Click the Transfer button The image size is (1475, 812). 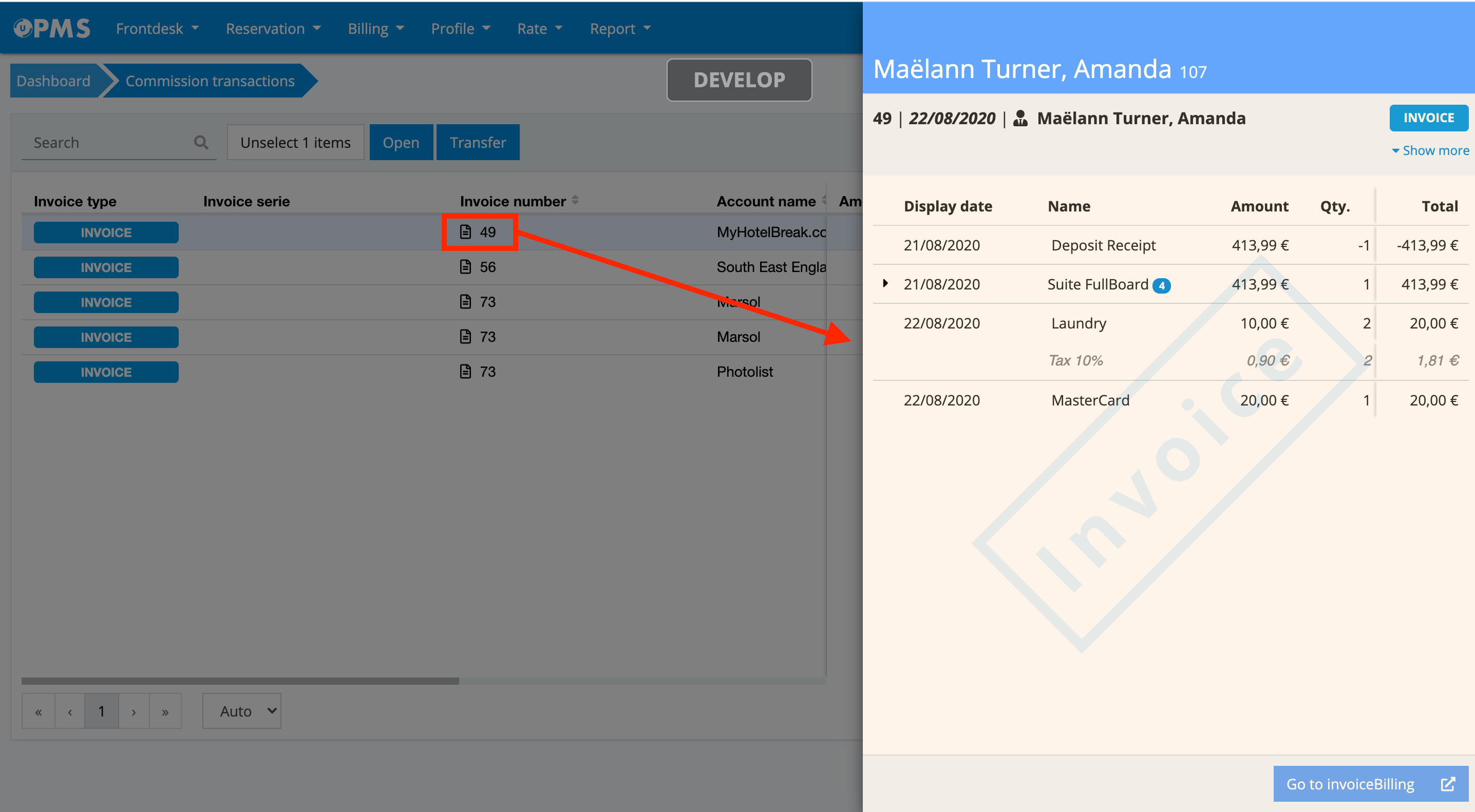(x=478, y=142)
